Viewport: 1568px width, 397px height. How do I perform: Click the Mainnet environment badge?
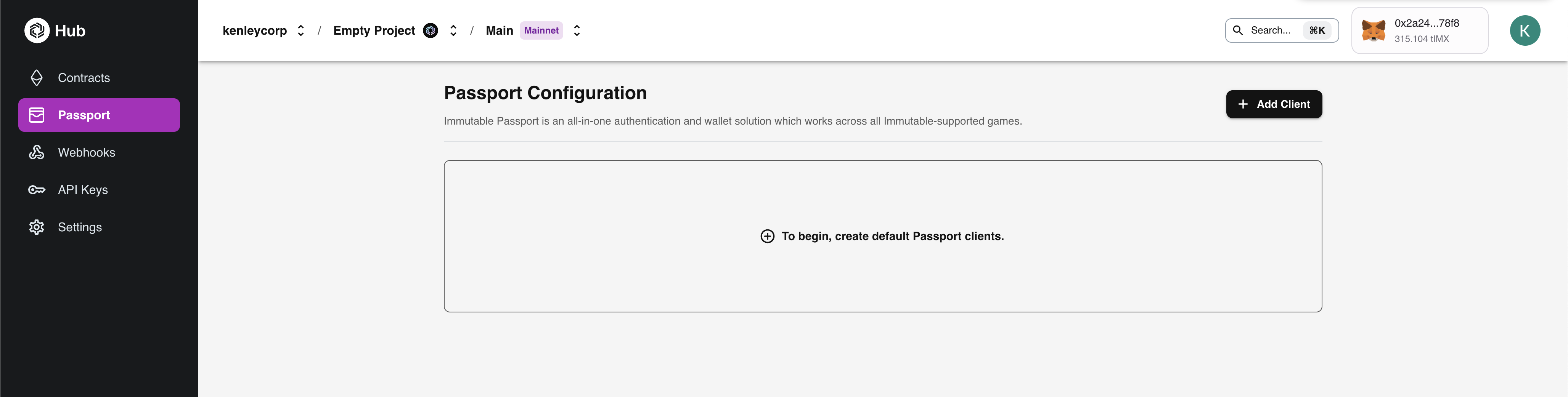click(541, 30)
